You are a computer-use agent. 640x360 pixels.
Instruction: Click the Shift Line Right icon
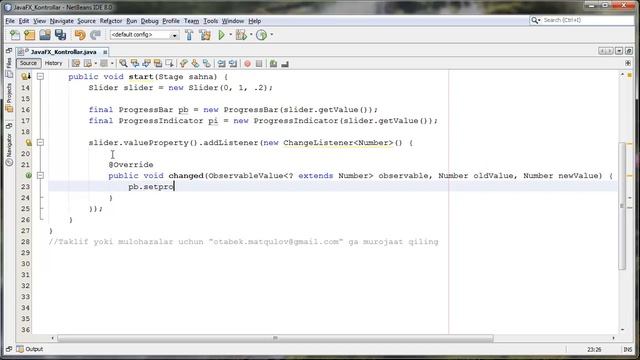point(233,64)
